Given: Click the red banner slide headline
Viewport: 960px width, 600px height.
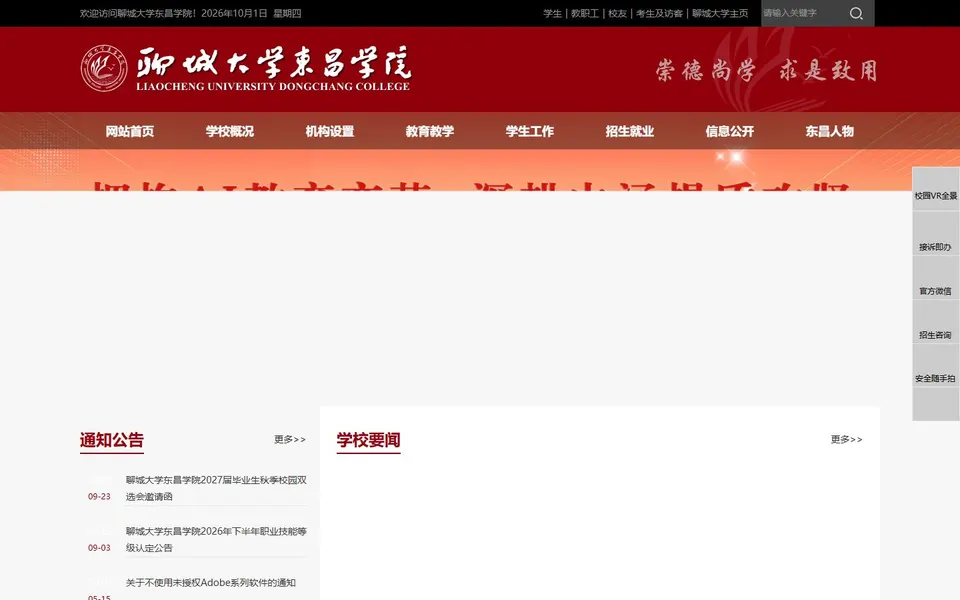Looking at the screenshot, I should point(471,186).
